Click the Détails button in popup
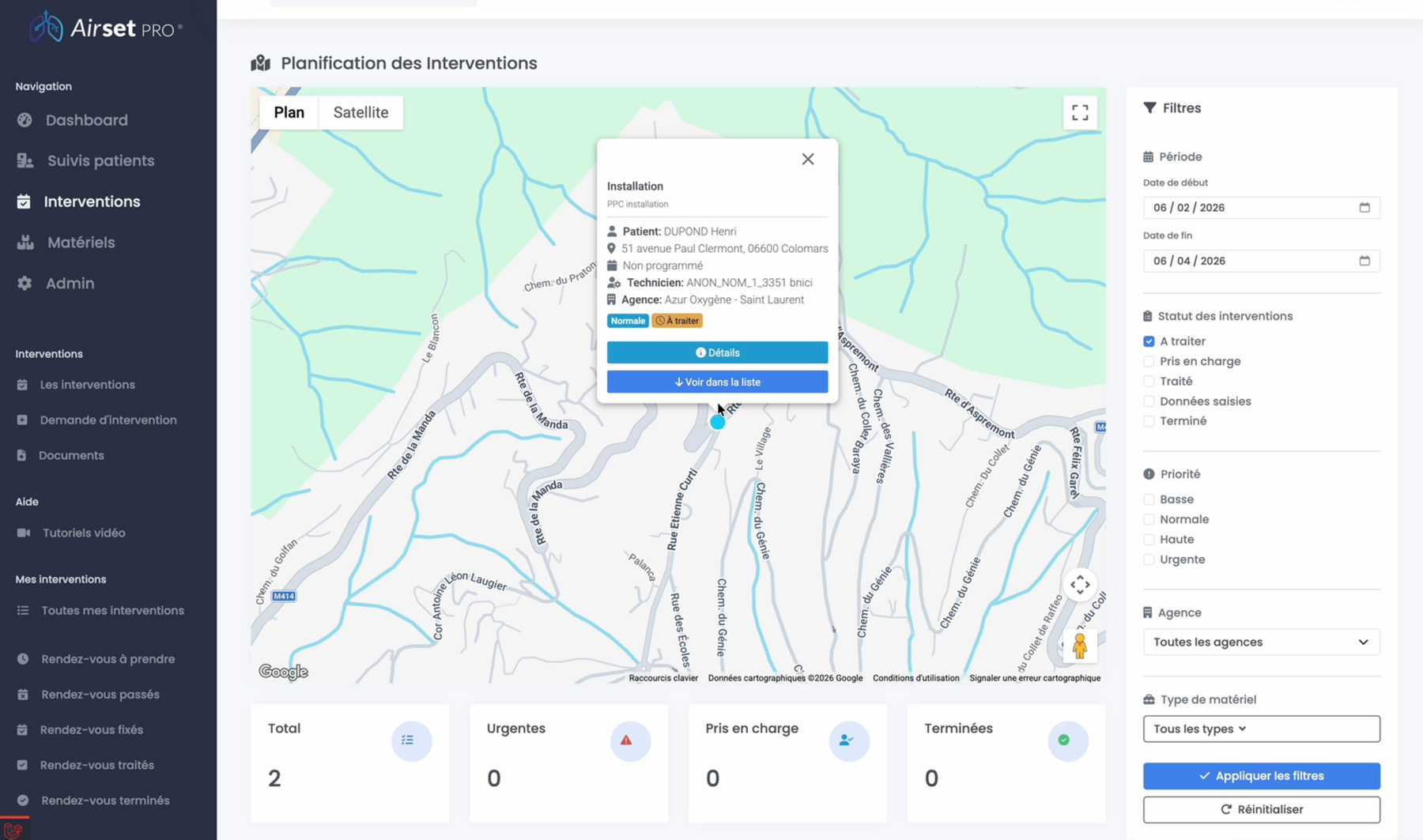This screenshot has width=1423, height=840. [717, 352]
